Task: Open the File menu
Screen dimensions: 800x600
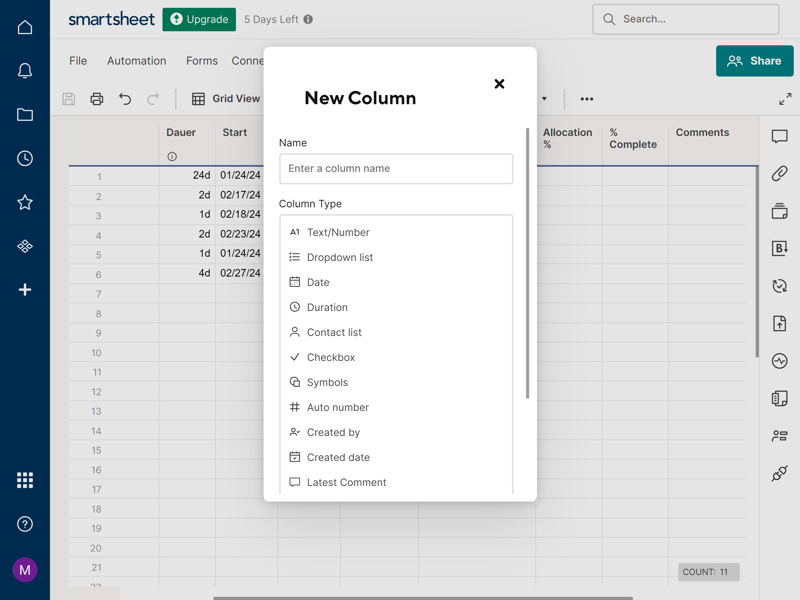Action: point(78,61)
